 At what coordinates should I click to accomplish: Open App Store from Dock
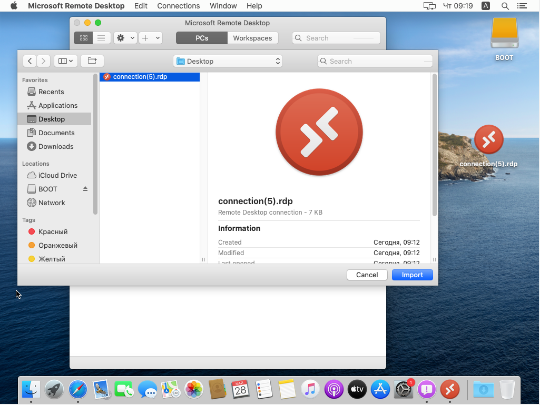click(380, 390)
